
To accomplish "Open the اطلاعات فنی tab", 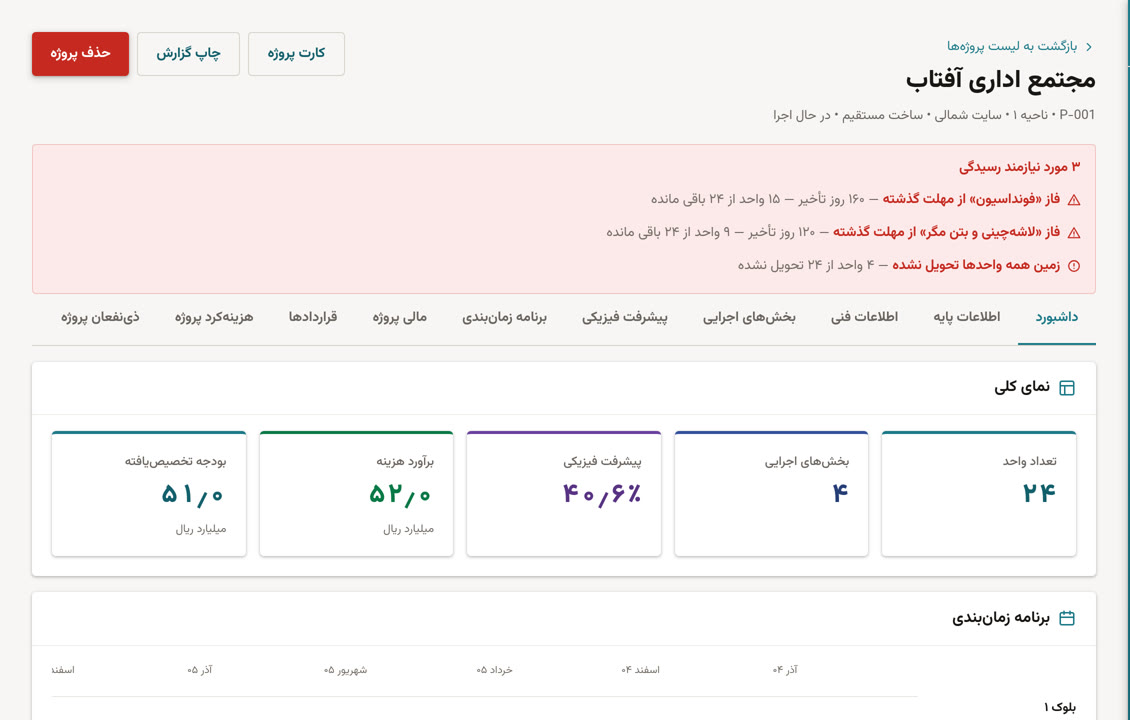I will 864,317.
